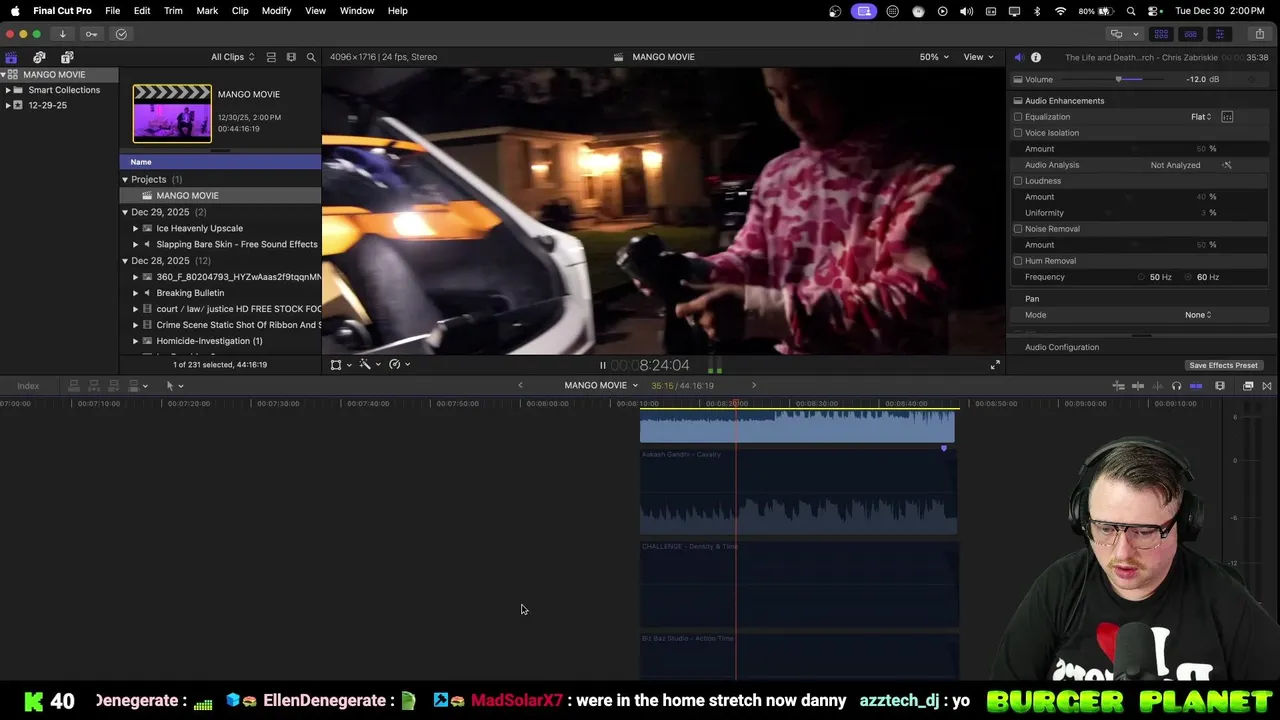This screenshot has width=1280, height=720.
Task: Toggle the Timeline panel visibility button
Action: [1190, 34]
